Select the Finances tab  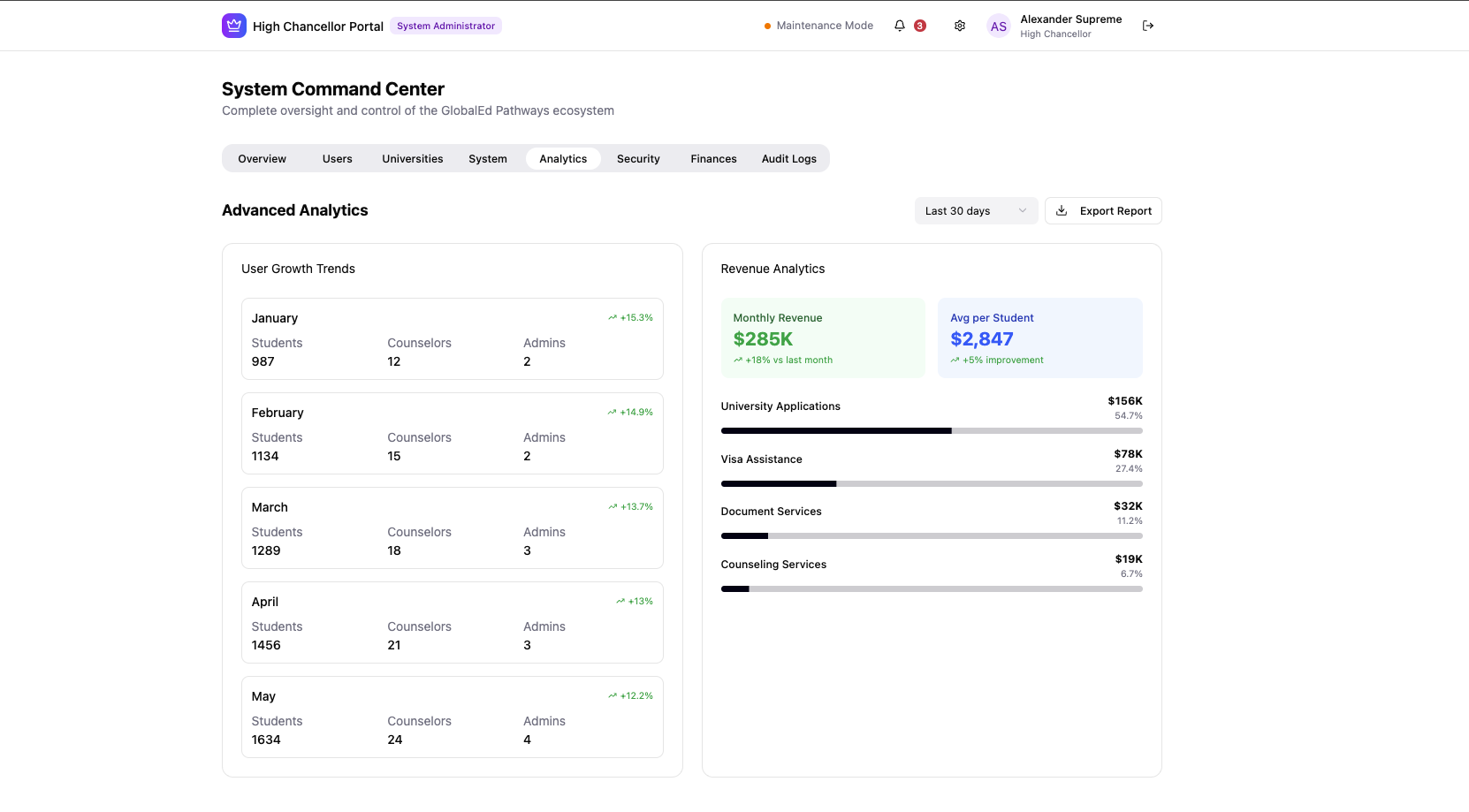click(713, 159)
